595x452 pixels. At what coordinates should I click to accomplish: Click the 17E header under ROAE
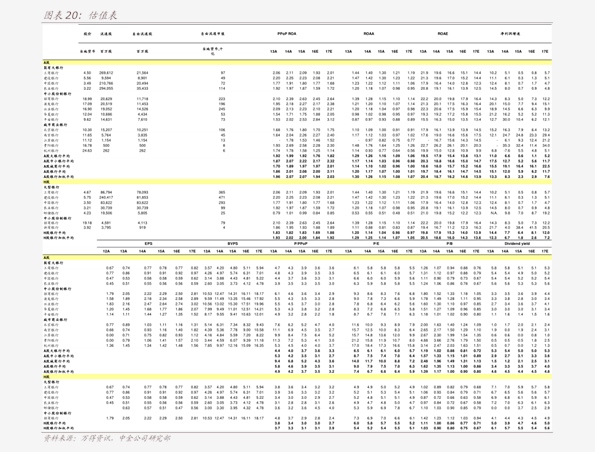(x=476, y=51)
